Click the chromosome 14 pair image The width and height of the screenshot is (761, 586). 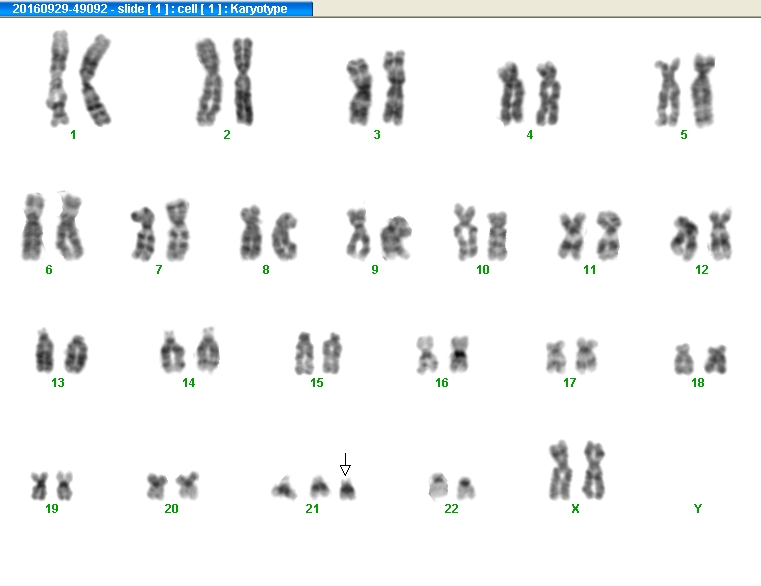click(190, 351)
